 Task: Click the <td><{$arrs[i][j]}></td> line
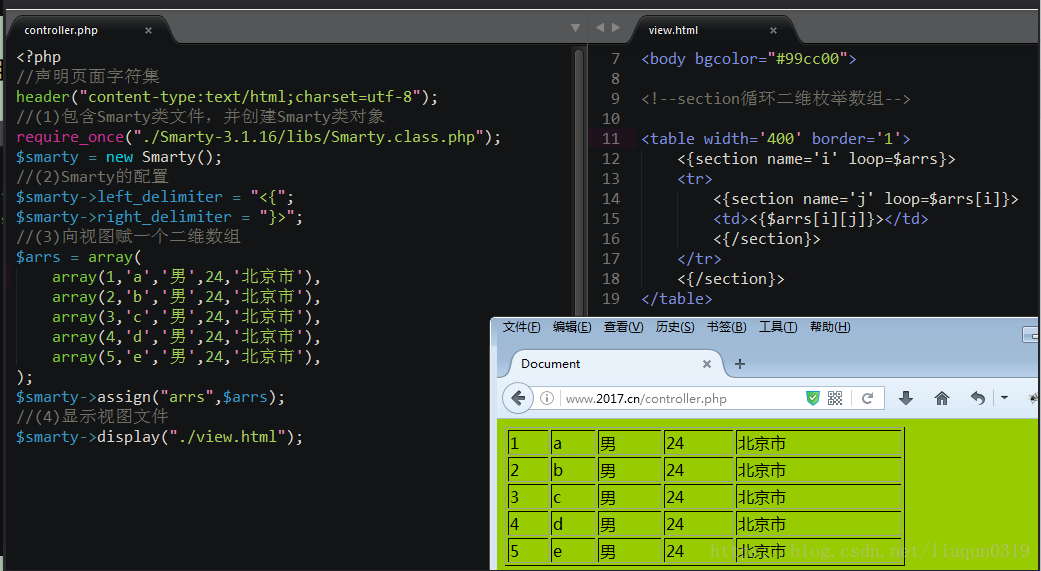tap(821, 218)
